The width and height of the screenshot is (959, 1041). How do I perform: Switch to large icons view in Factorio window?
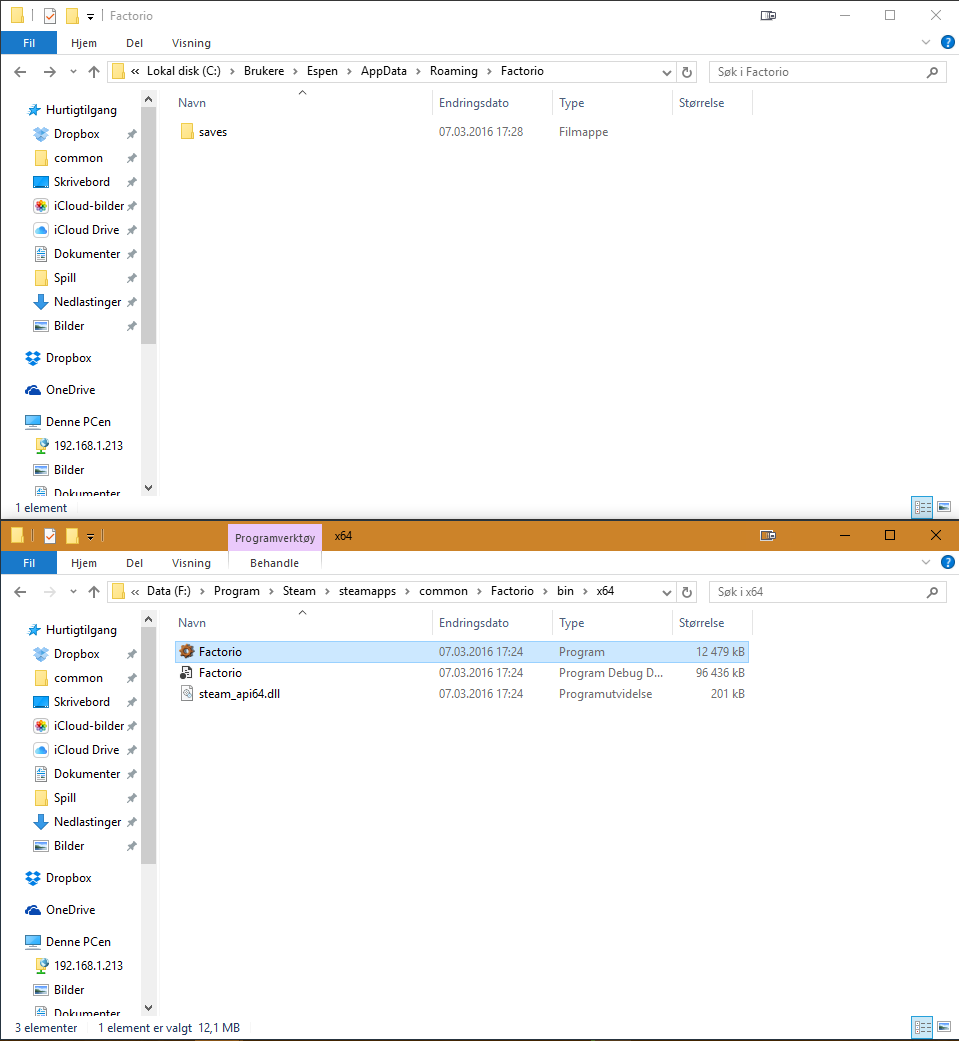click(944, 508)
